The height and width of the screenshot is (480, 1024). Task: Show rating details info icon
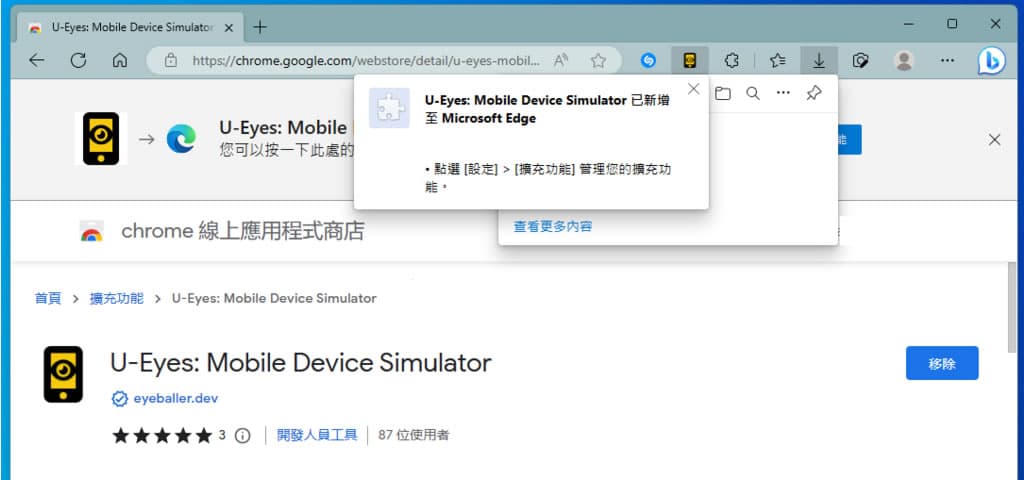pos(242,436)
